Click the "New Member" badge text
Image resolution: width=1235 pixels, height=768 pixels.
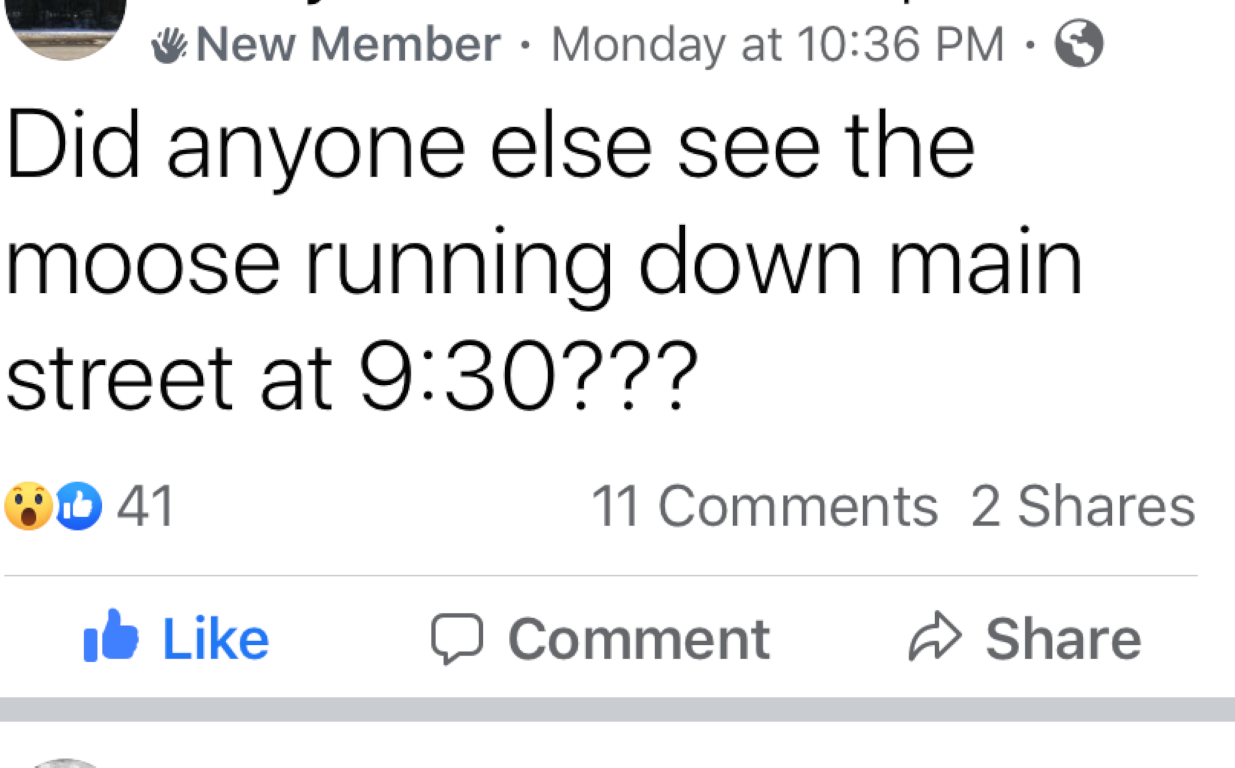[x=348, y=45]
